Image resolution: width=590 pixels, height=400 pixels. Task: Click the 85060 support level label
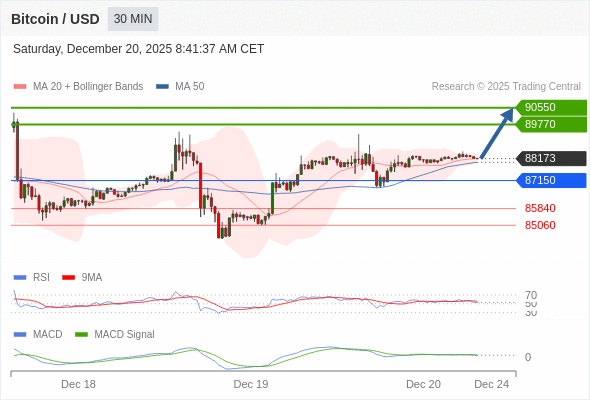540,225
